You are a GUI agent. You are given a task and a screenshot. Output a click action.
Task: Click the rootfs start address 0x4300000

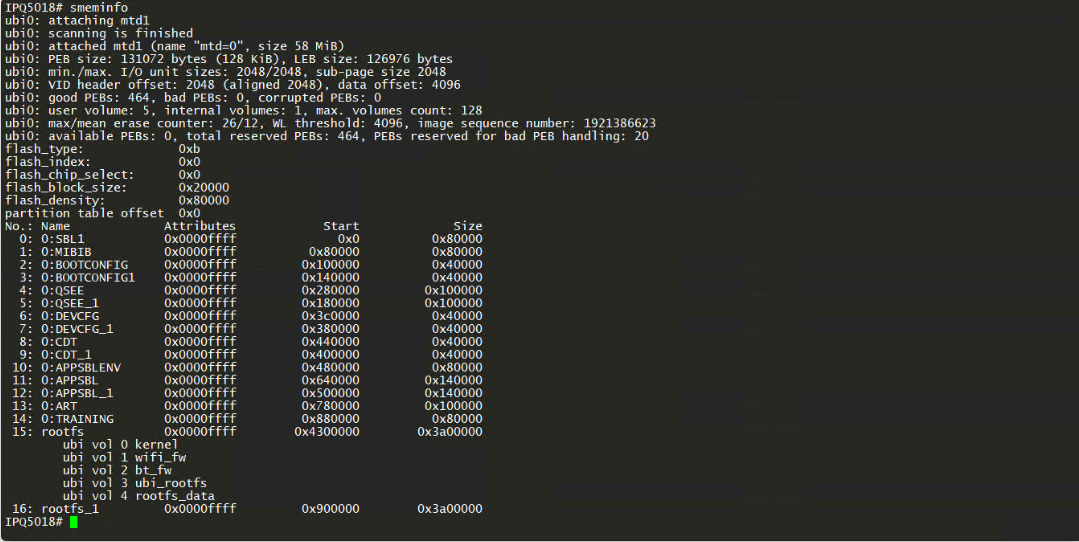pyautogui.click(x=326, y=432)
